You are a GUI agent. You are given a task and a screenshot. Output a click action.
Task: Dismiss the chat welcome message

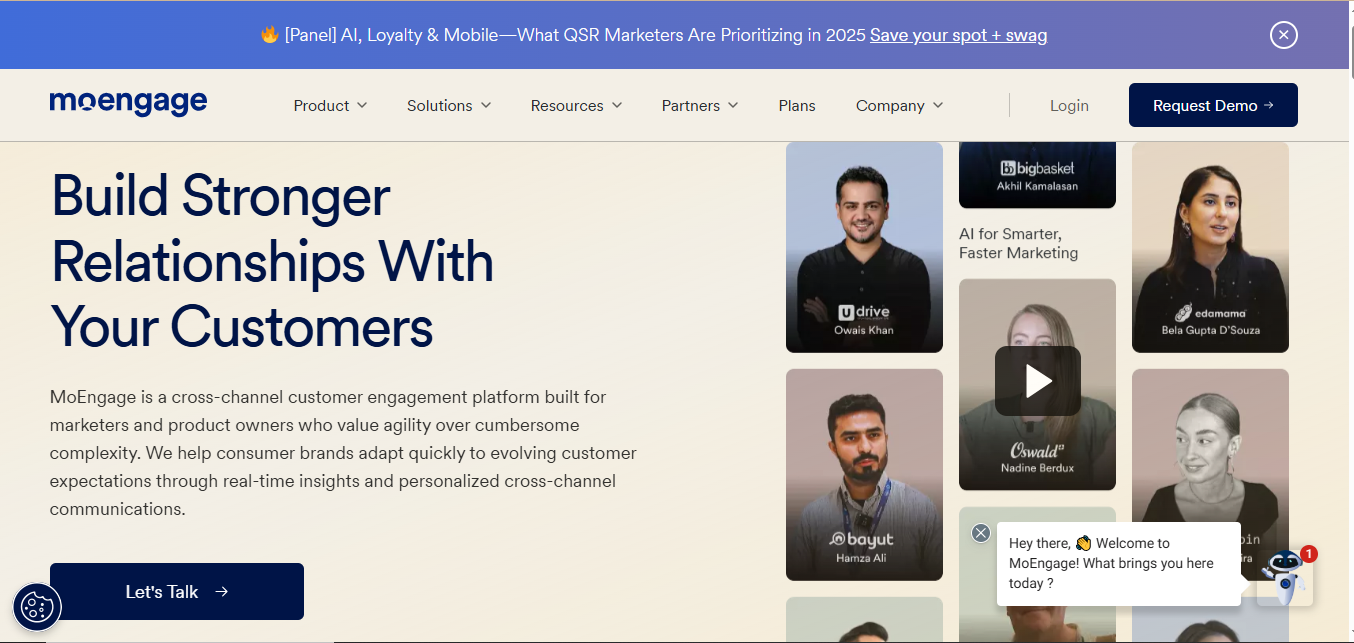(981, 533)
